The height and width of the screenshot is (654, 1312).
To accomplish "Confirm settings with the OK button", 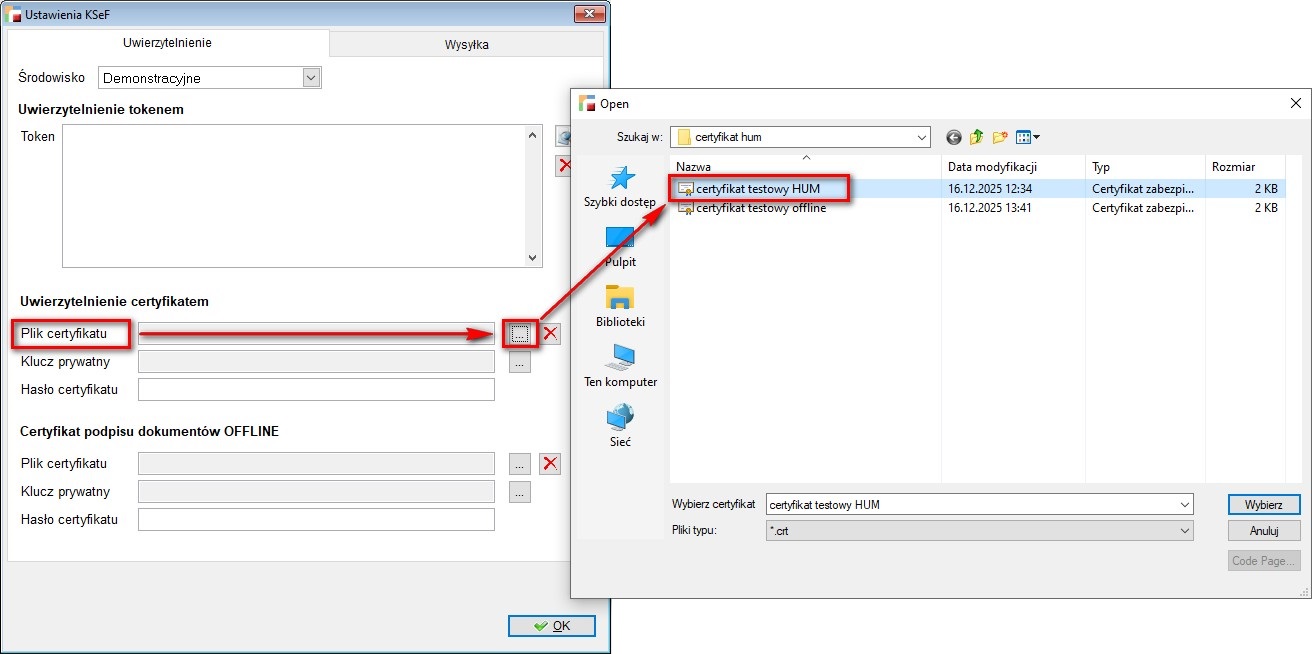I will (551, 626).
